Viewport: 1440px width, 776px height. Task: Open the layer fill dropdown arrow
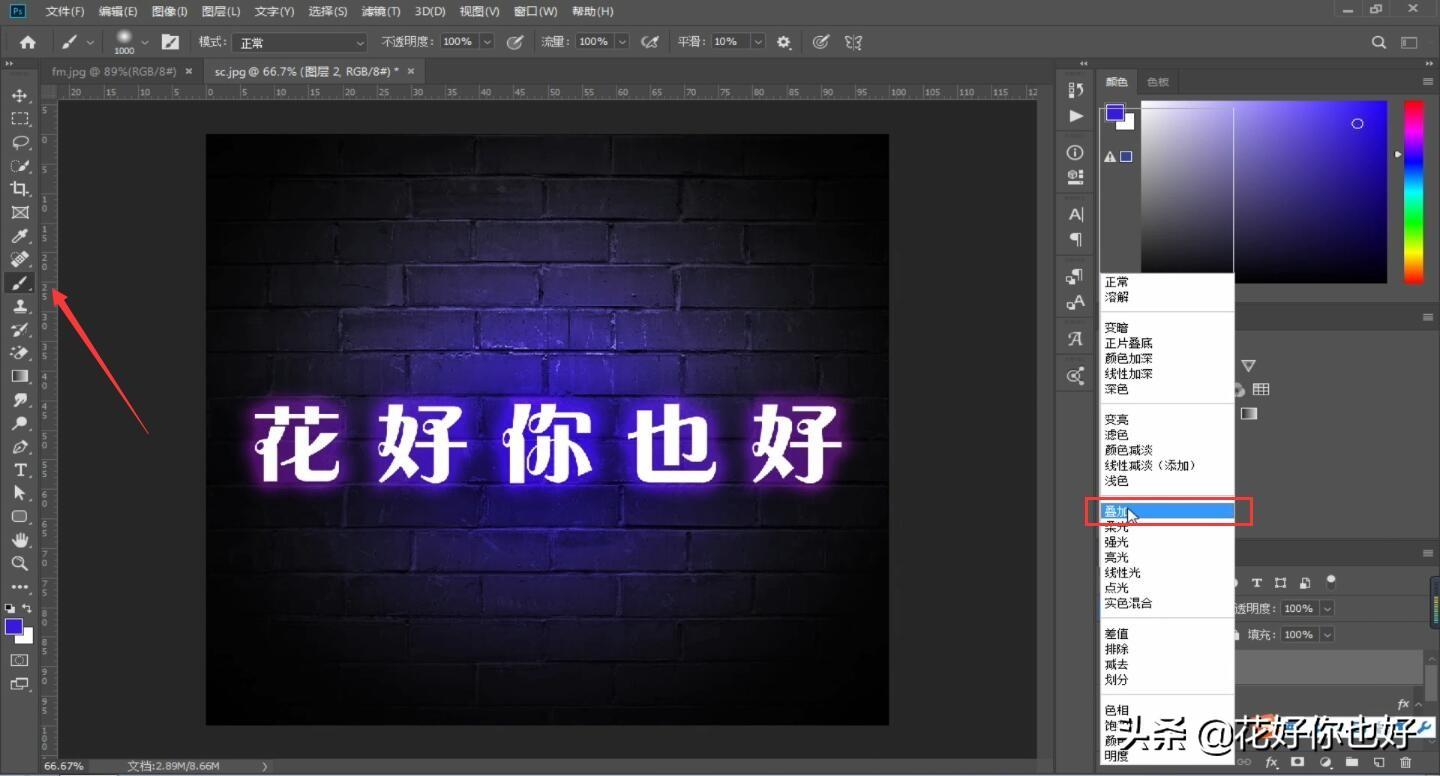(1327, 634)
